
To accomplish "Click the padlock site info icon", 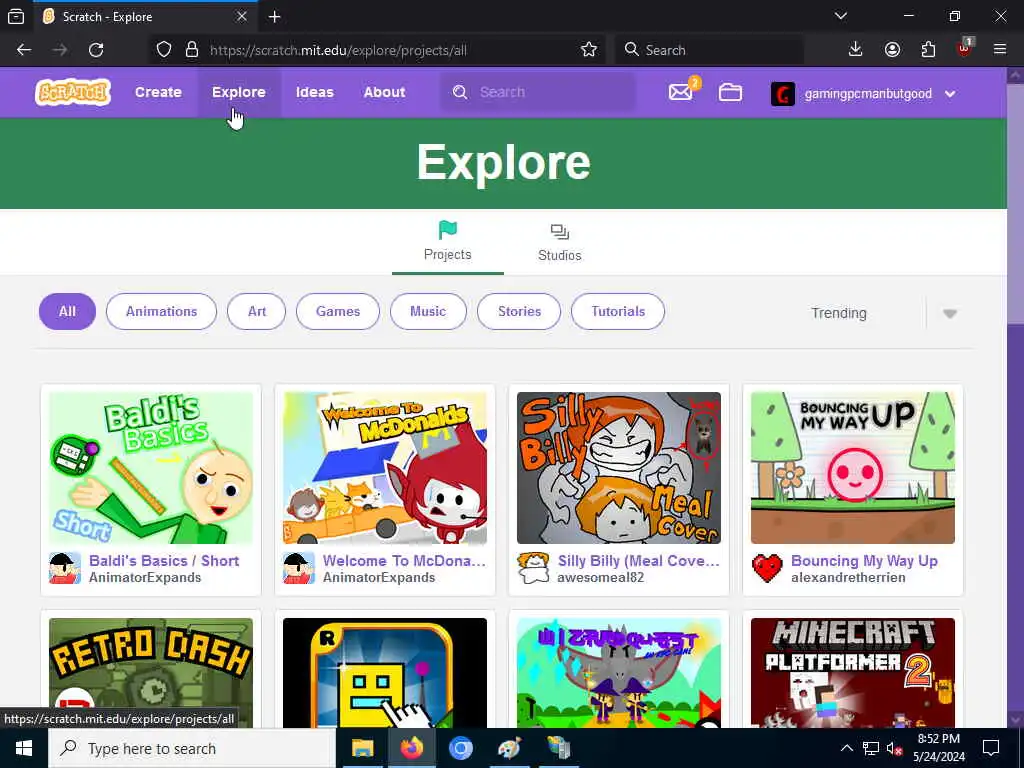I will tap(191, 50).
